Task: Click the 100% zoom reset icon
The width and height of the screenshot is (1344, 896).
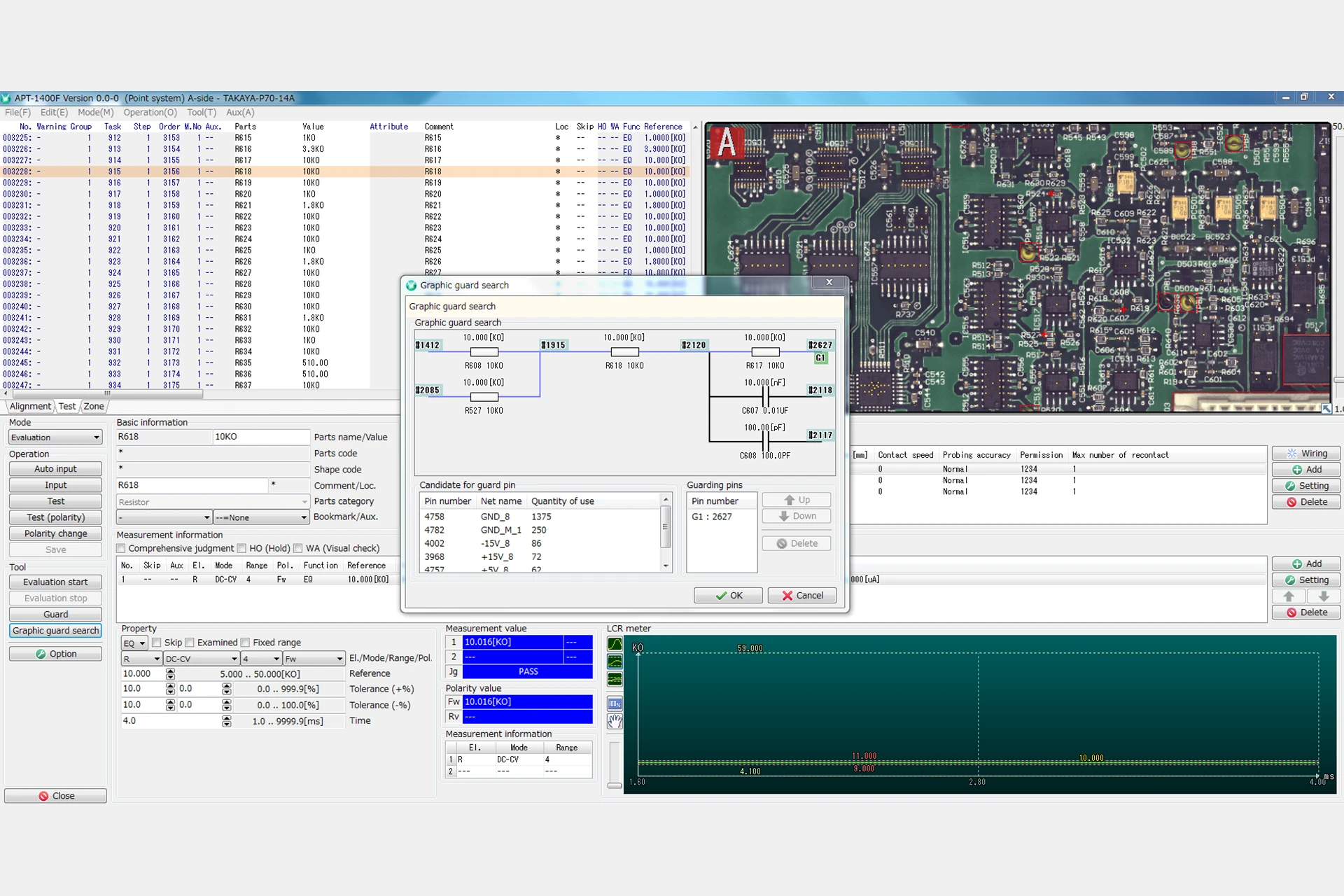Action: pyautogui.click(x=615, y=703)
